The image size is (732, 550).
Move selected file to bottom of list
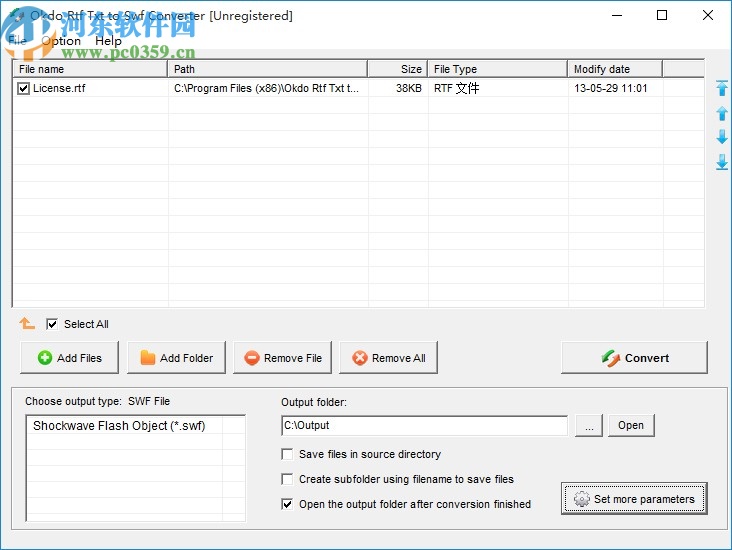722,162
